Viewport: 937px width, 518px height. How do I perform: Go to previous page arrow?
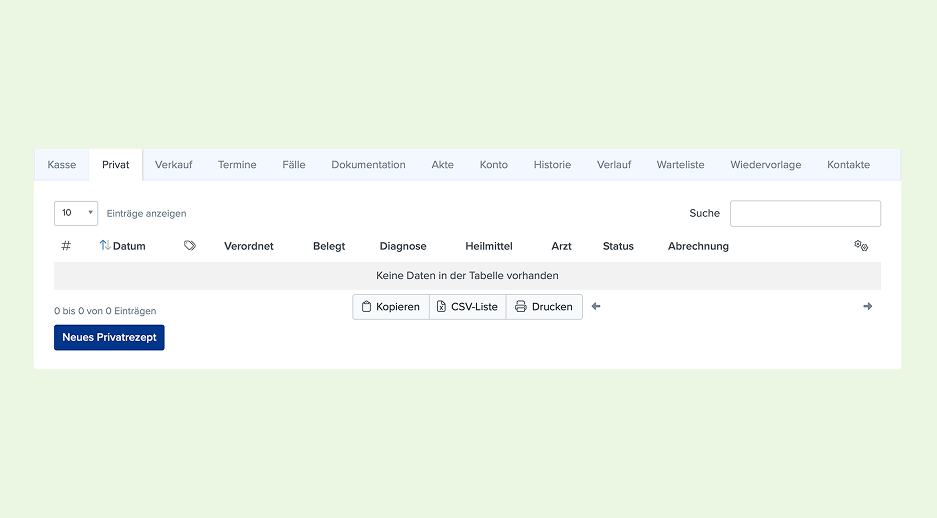(596, 306)
